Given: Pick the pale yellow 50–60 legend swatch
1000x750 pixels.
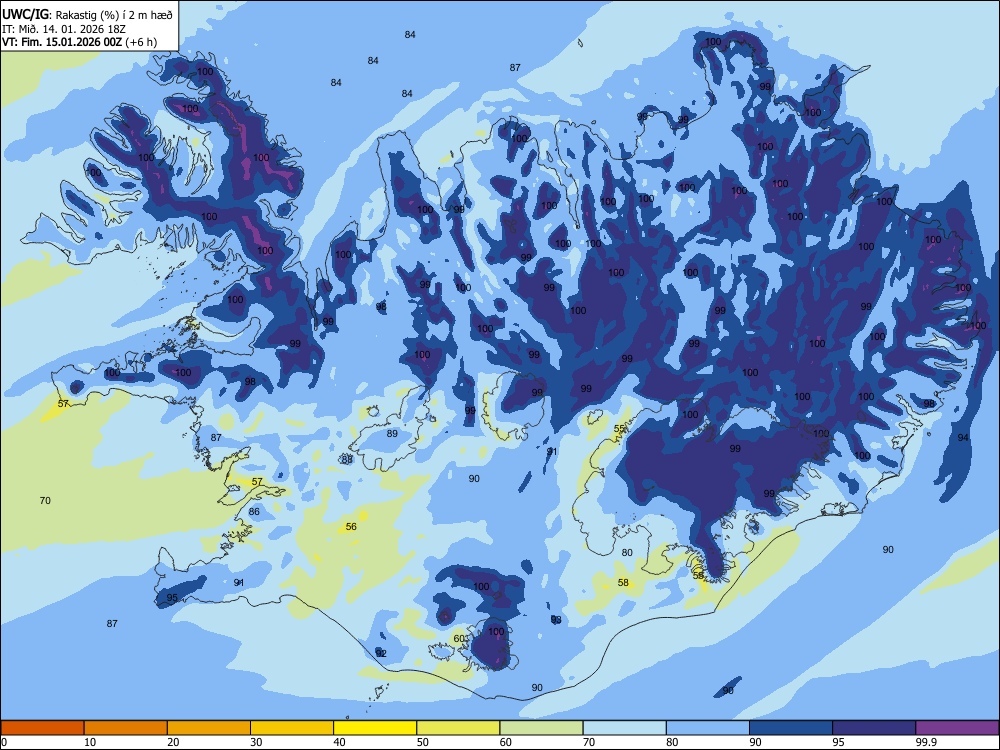Looking at the screenshot, I should point(458,728).
